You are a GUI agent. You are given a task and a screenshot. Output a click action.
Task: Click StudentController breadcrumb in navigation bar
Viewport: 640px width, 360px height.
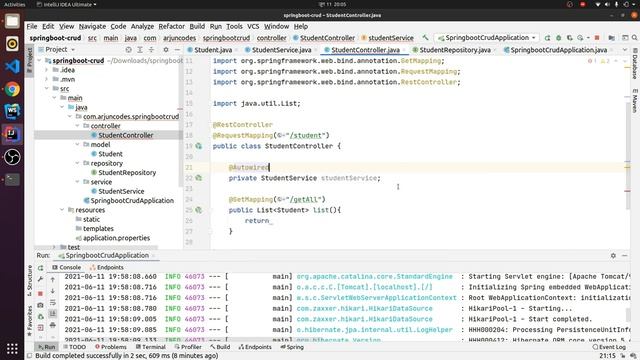pyautogui.click(x=324, y=38)
